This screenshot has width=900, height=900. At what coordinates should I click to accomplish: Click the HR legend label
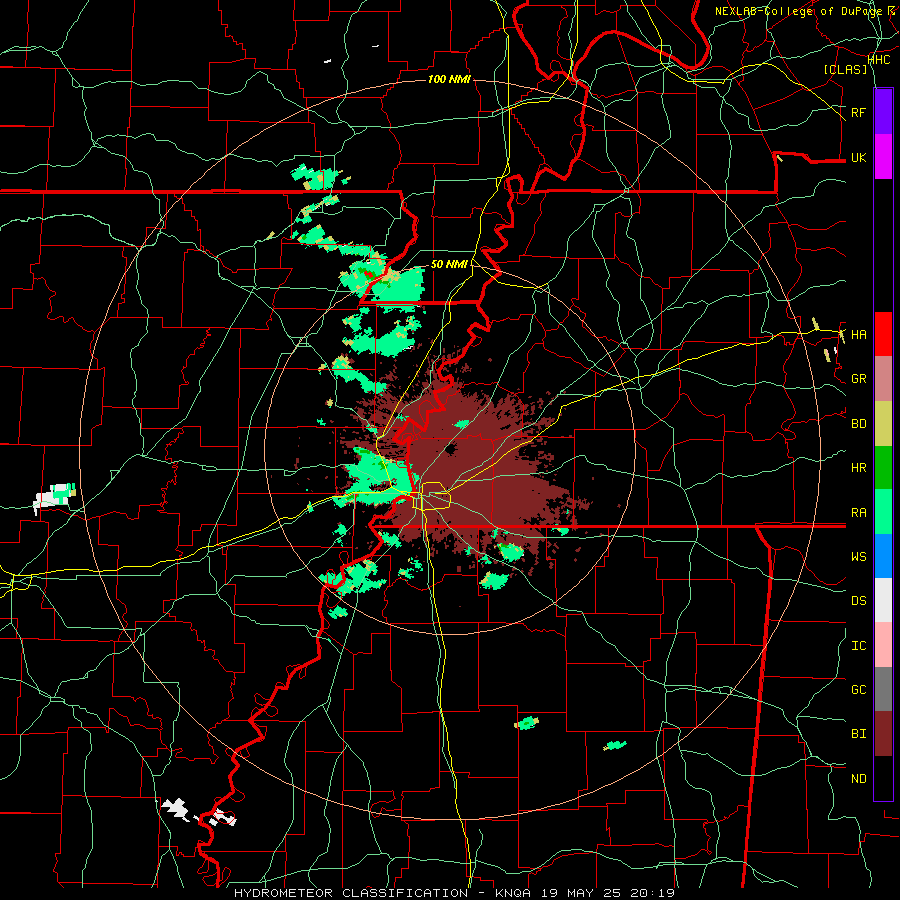(x=858, y=468)
